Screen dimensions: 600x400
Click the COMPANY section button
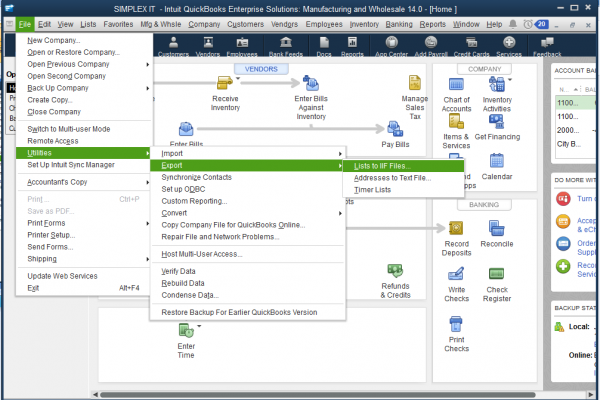tap(484, 69)
